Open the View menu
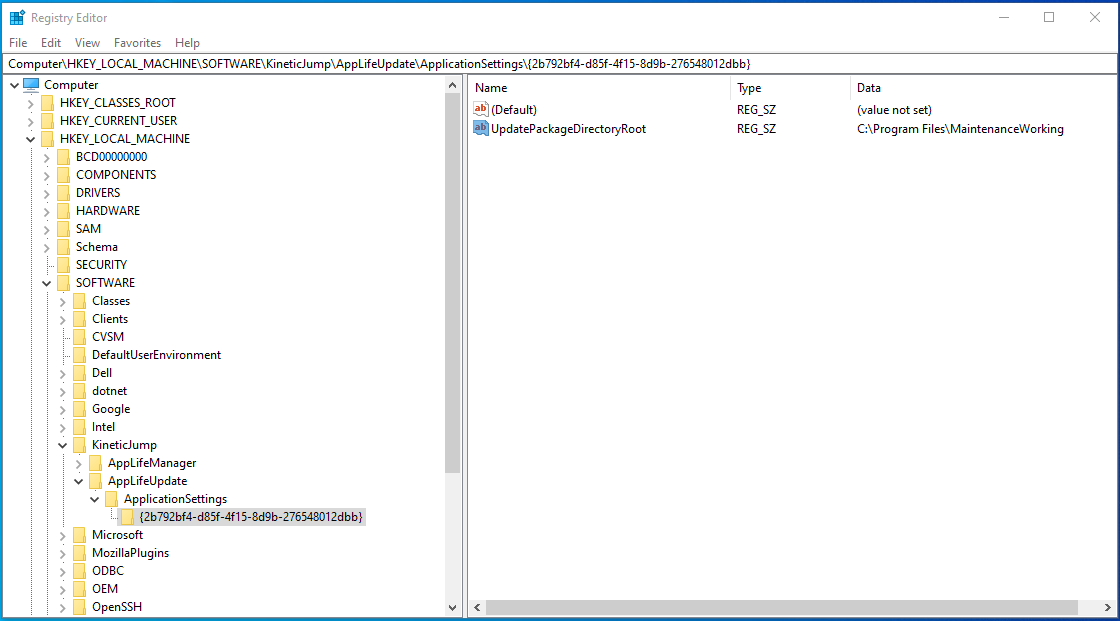The width and height of the screenshot is (1120, 621). tap(87, 43)
